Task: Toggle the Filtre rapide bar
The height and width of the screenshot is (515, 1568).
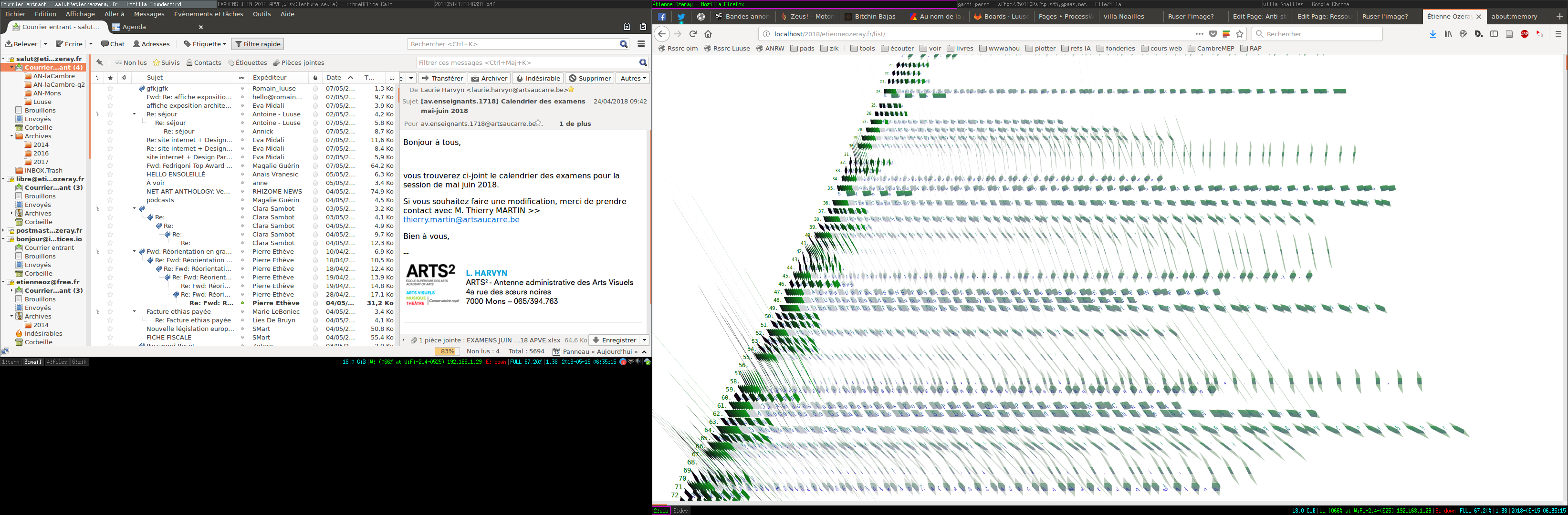Action: (x=258, y=44)
